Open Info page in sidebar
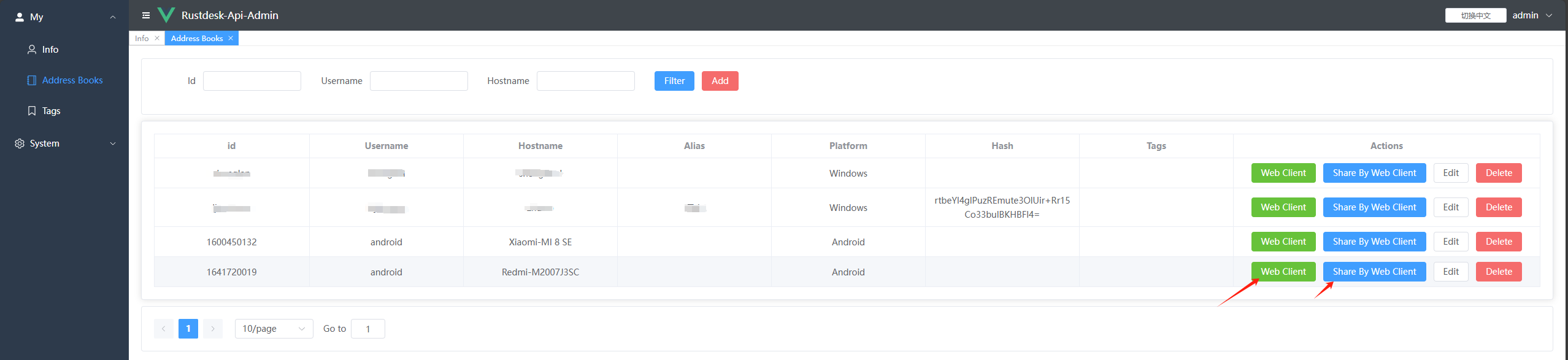The width and height of the screenshot is (1568, 360). (x=50, y=50)
